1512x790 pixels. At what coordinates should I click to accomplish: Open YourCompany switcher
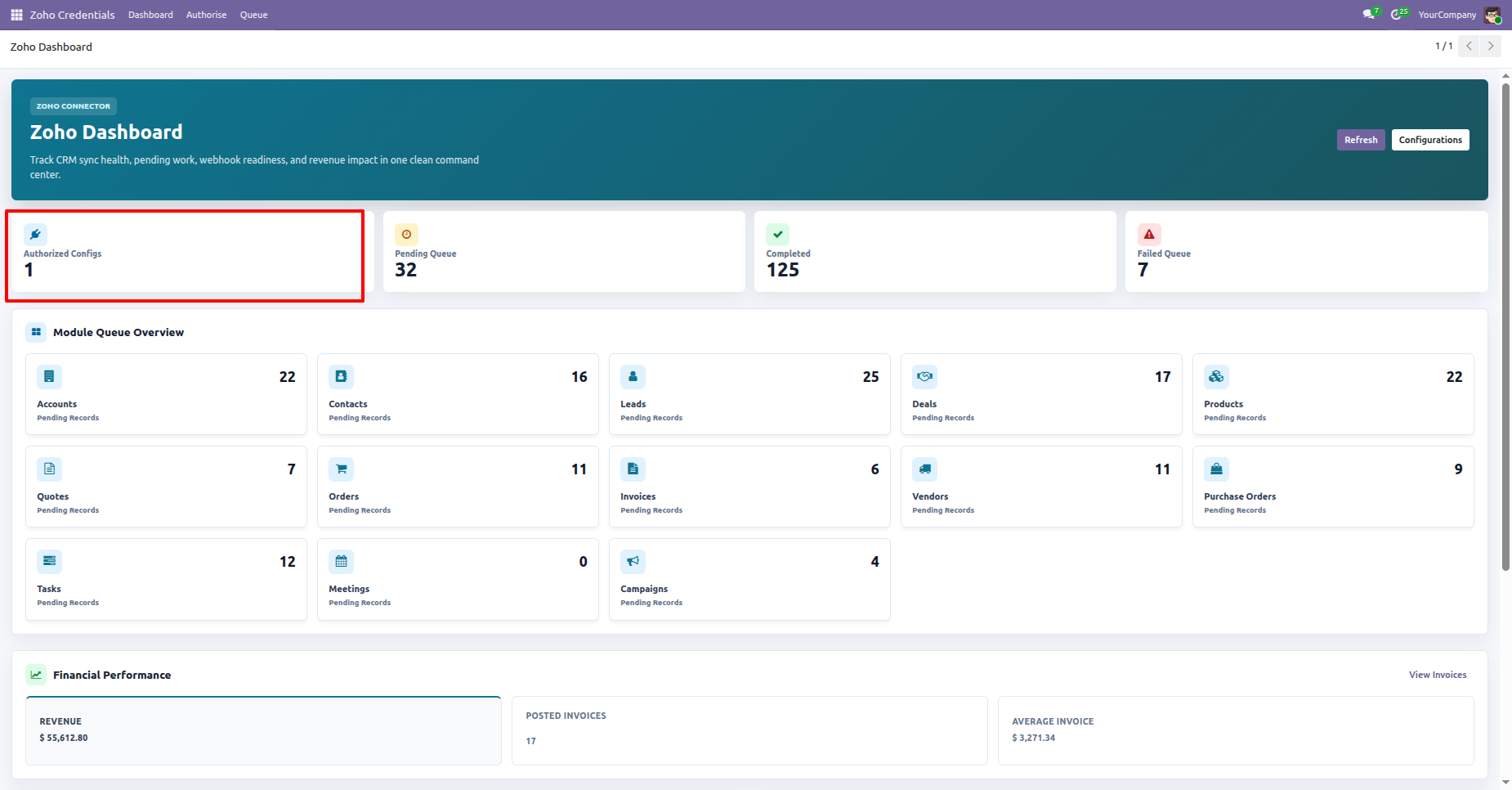click(1447, 15)
